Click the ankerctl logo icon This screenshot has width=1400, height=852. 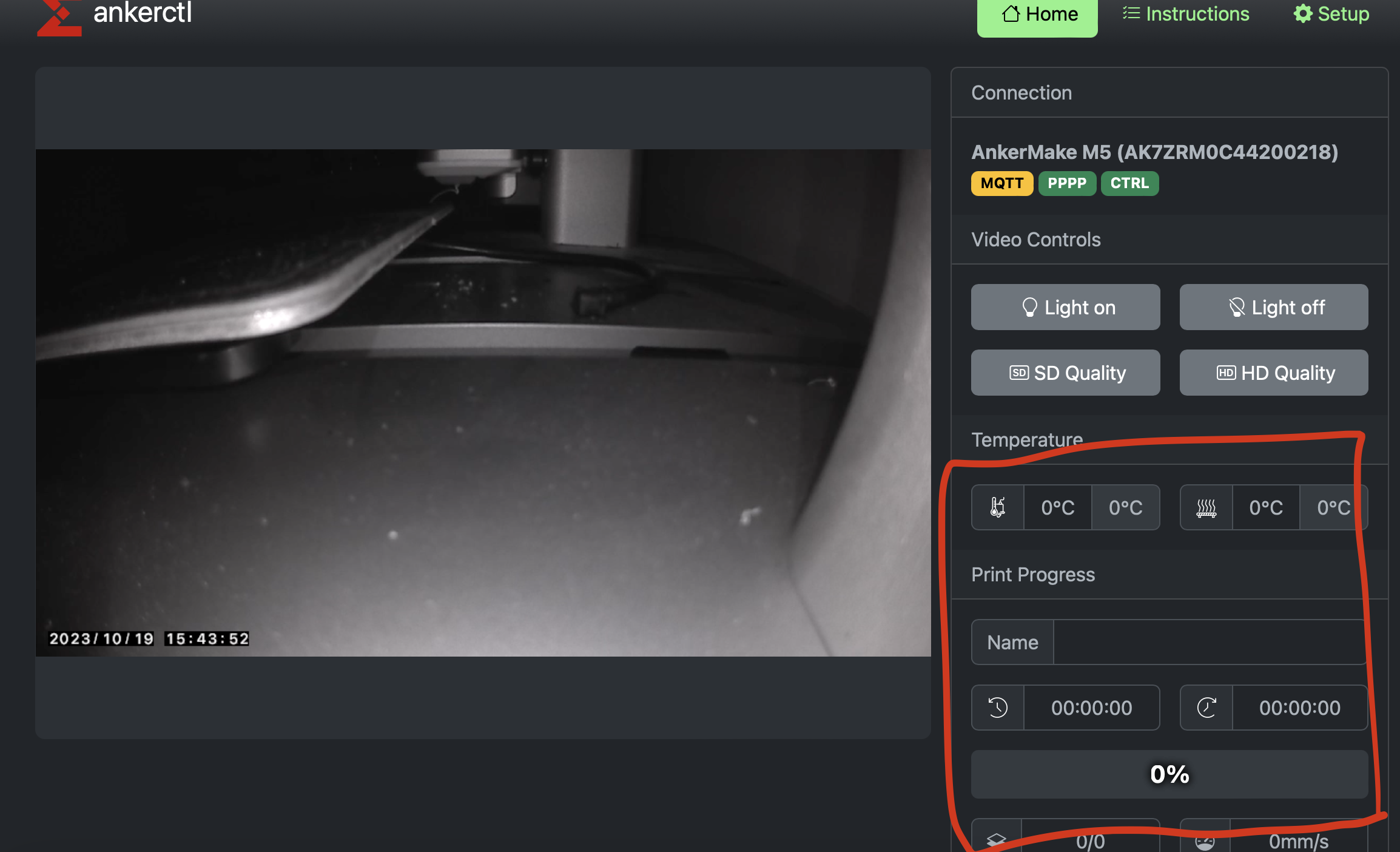[59, 17]
